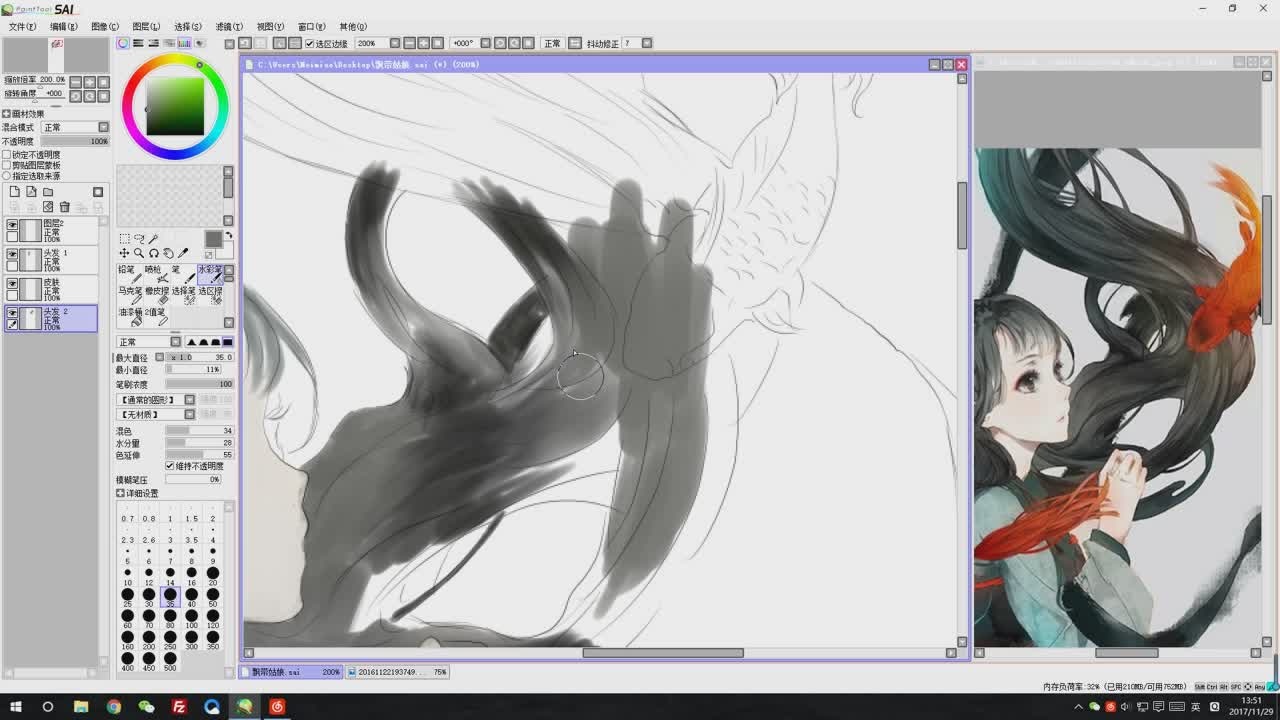Expand the 画材效果 section

6,114
